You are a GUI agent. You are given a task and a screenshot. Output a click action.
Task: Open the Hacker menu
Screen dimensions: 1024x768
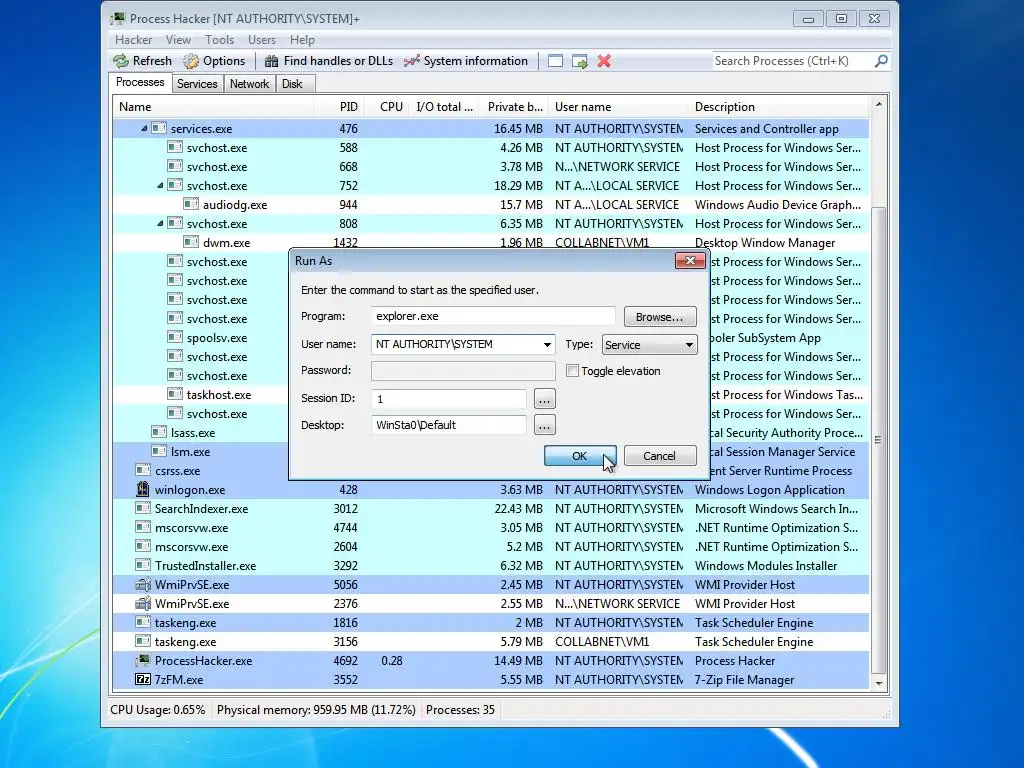pyautogui.click(x=133, y=40)
